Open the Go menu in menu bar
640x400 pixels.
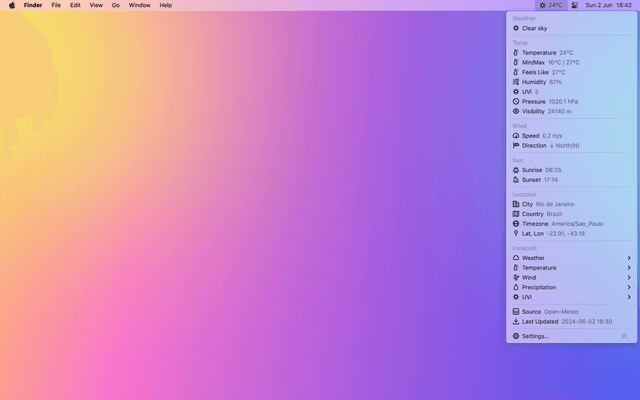[x=116, y=5]
